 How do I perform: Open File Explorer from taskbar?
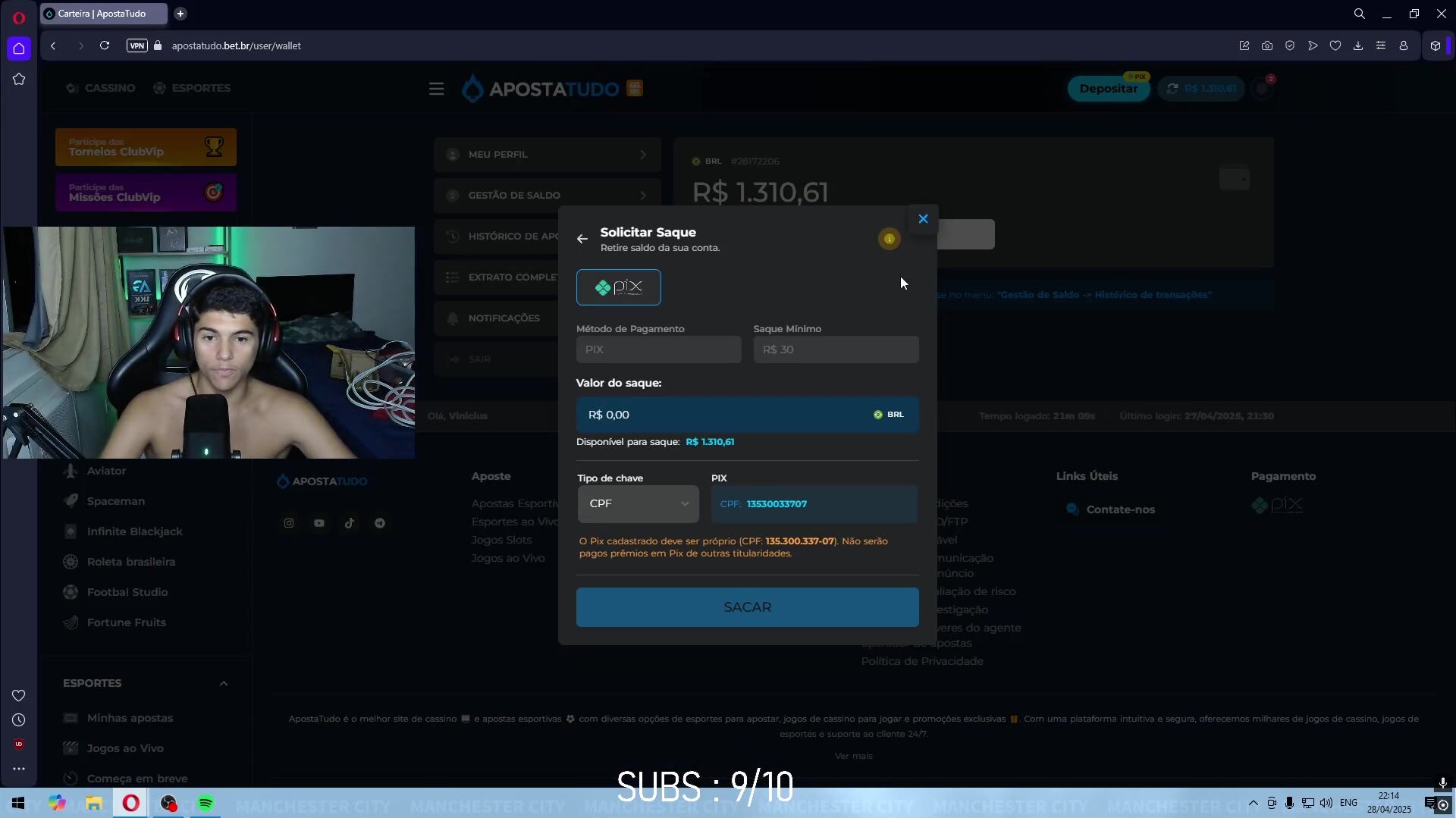click(93, 803)
